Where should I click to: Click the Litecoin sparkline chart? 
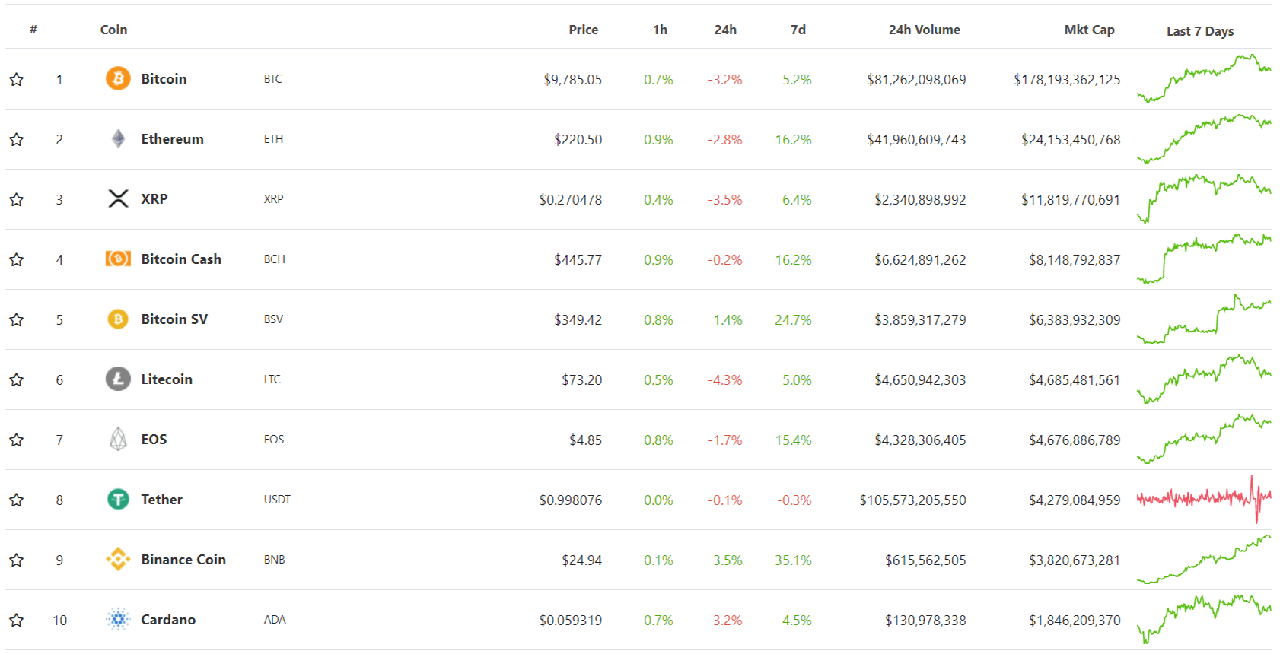click(x=1204, y=378)
